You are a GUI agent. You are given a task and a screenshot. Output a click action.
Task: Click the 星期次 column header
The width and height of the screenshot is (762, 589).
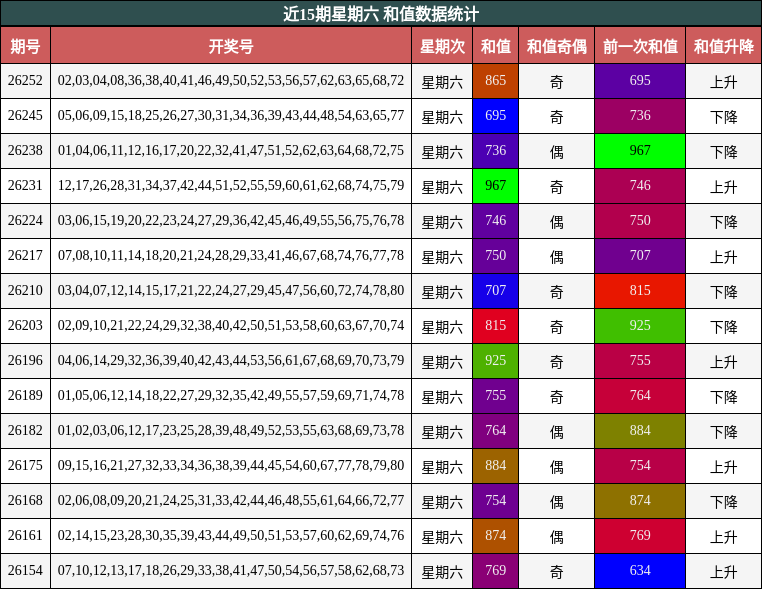coord(442,46)
